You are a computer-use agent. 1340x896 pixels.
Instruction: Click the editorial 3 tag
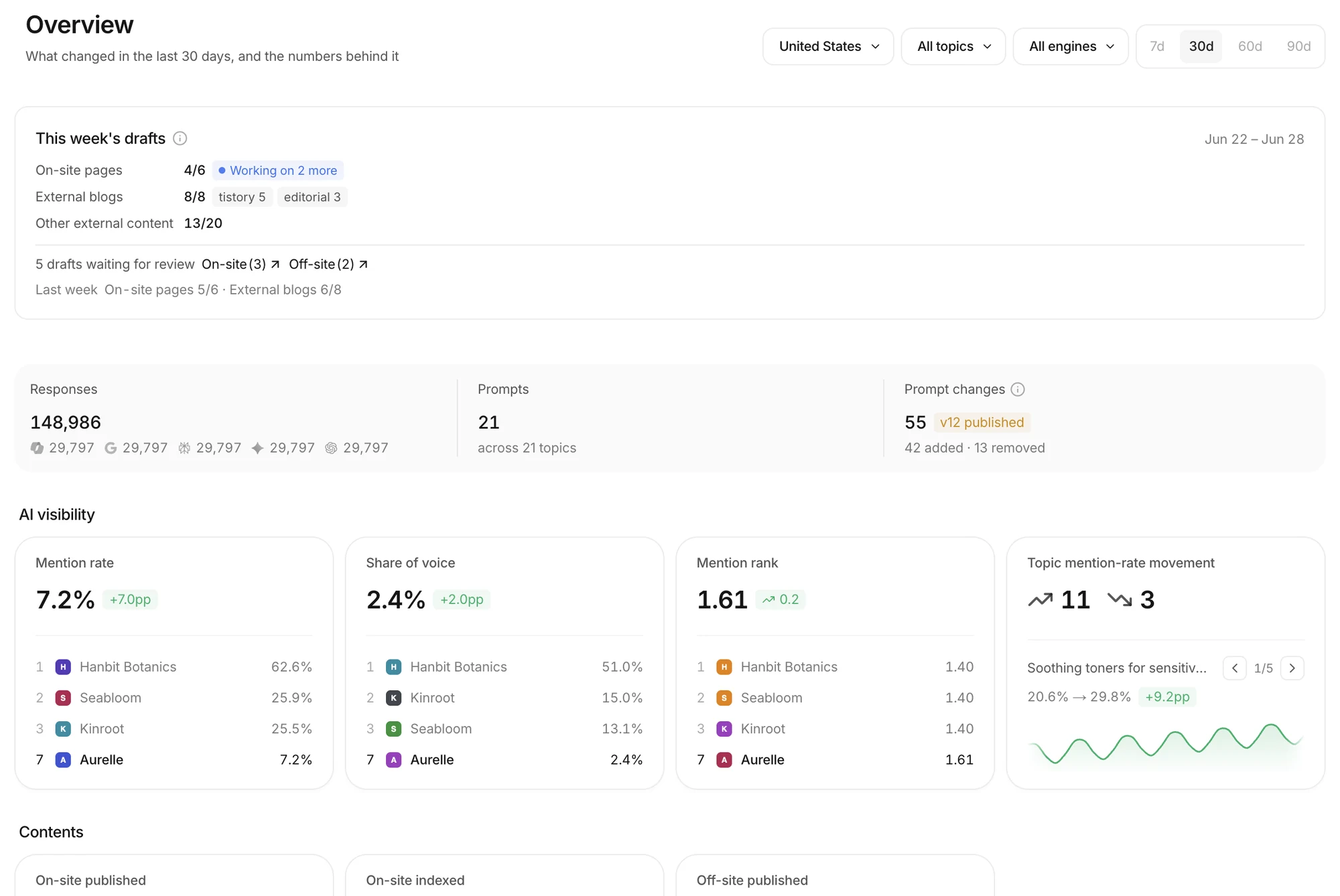312,197
